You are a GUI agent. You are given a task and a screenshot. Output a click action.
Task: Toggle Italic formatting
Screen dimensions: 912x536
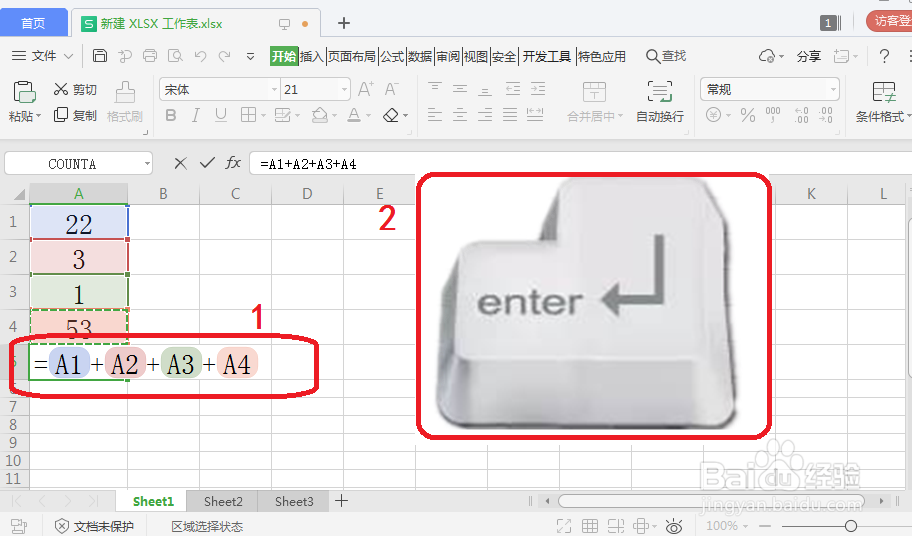pos(196,115)
